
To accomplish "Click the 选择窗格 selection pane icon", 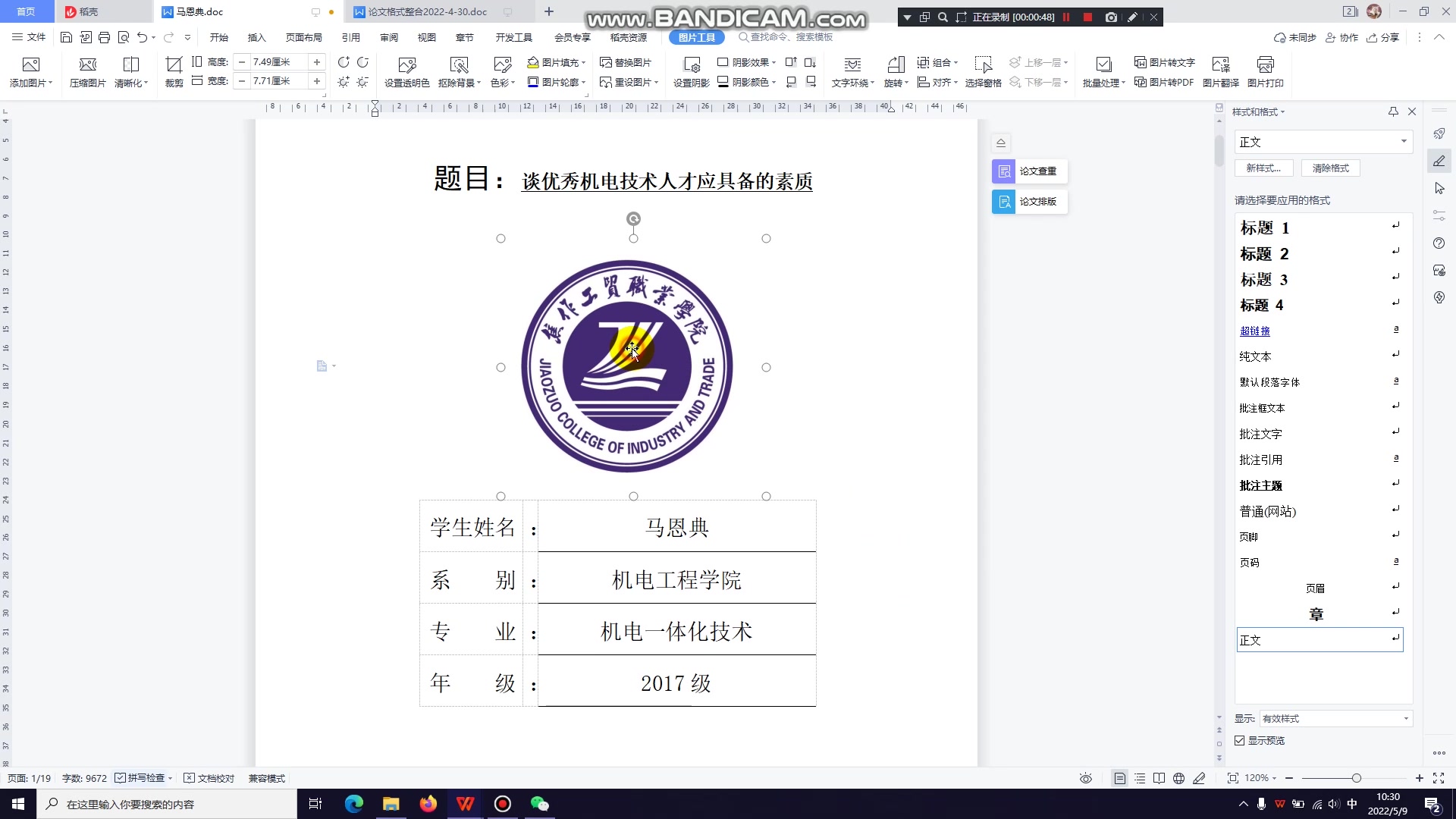I will point(983,72).
